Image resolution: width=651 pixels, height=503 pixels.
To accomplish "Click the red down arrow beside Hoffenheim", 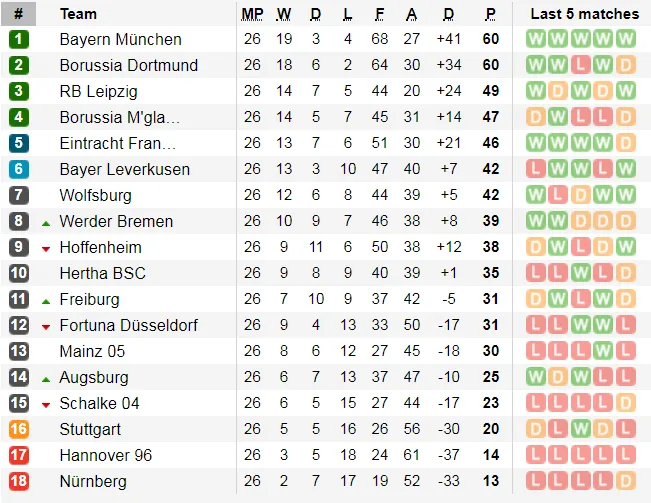I will coord(46,249).
